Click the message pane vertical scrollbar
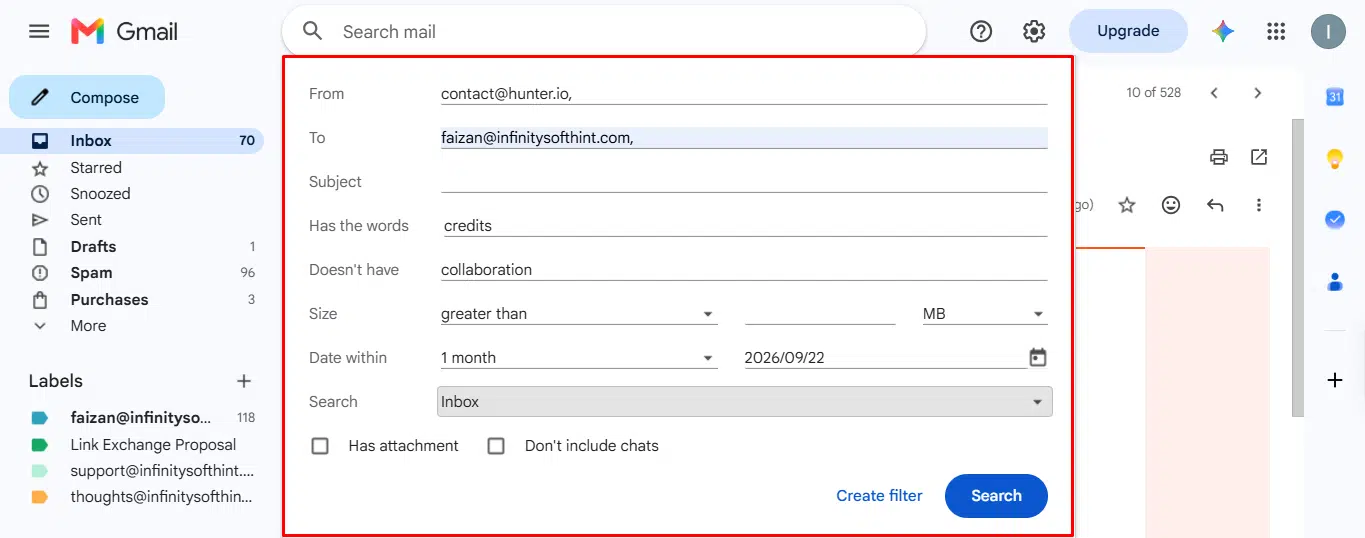Image resolution: width=1365 pixels, height=538 pixels. coord(1298,268)
